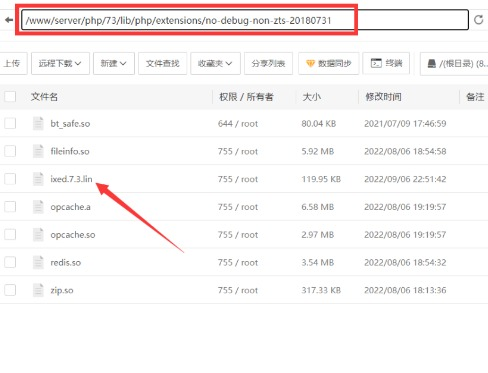
Task: Click the diamond icon for 数据同步
Action: (310, 63)
